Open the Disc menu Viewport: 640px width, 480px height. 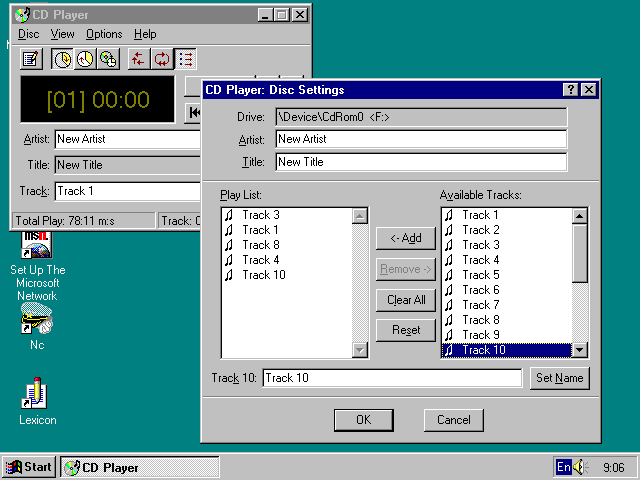pos(28,34)
